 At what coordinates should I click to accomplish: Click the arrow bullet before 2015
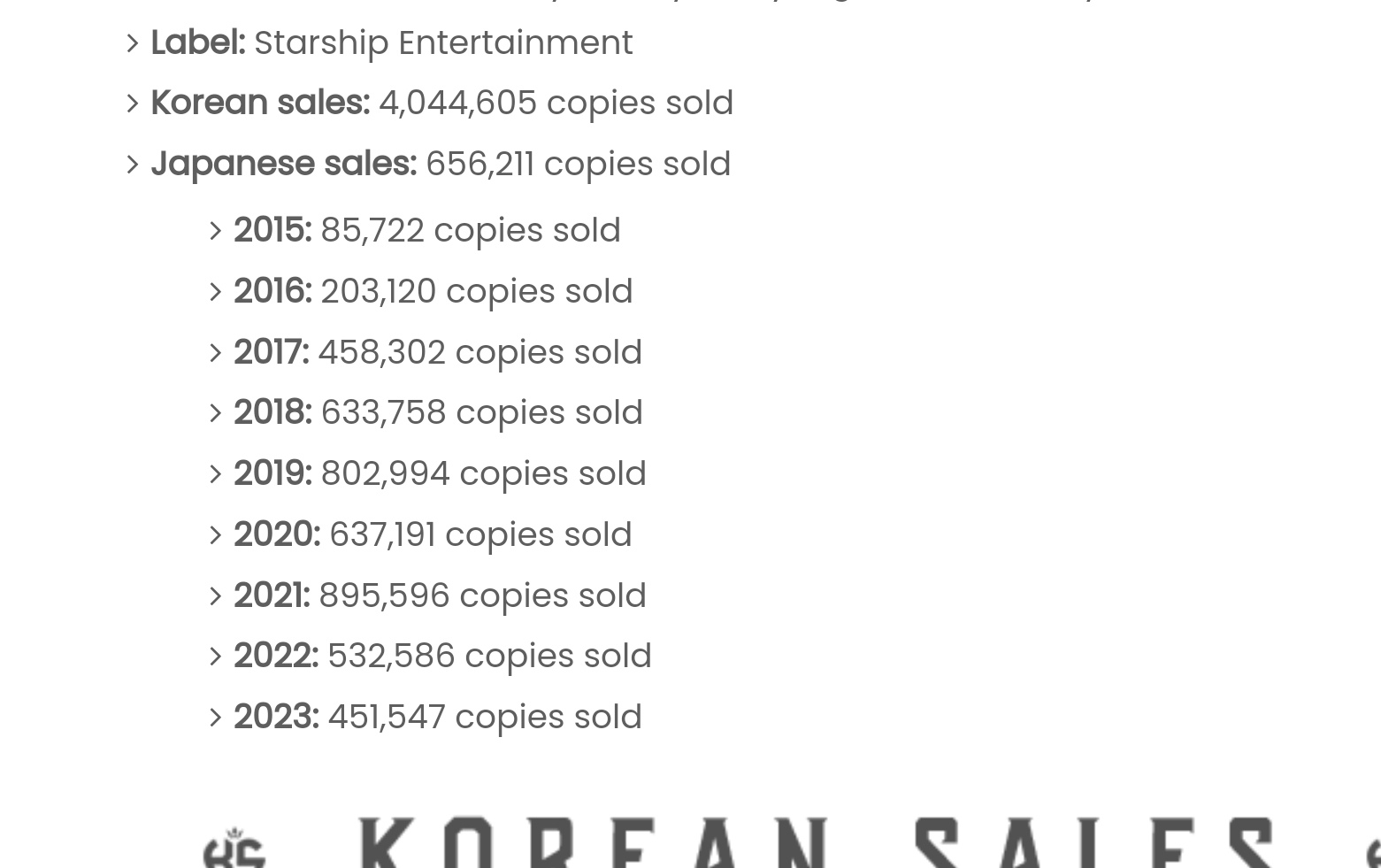tap(215, 231)
